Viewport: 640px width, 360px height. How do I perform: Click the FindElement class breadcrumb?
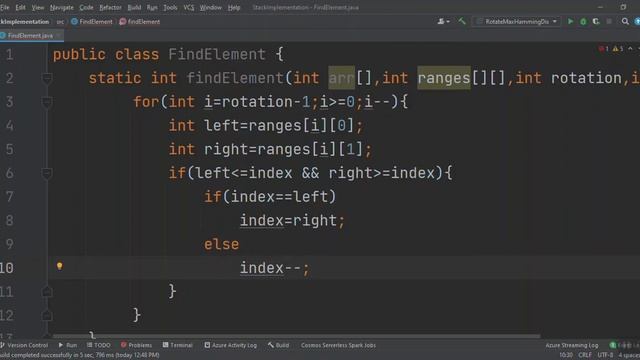click(92, 22)
